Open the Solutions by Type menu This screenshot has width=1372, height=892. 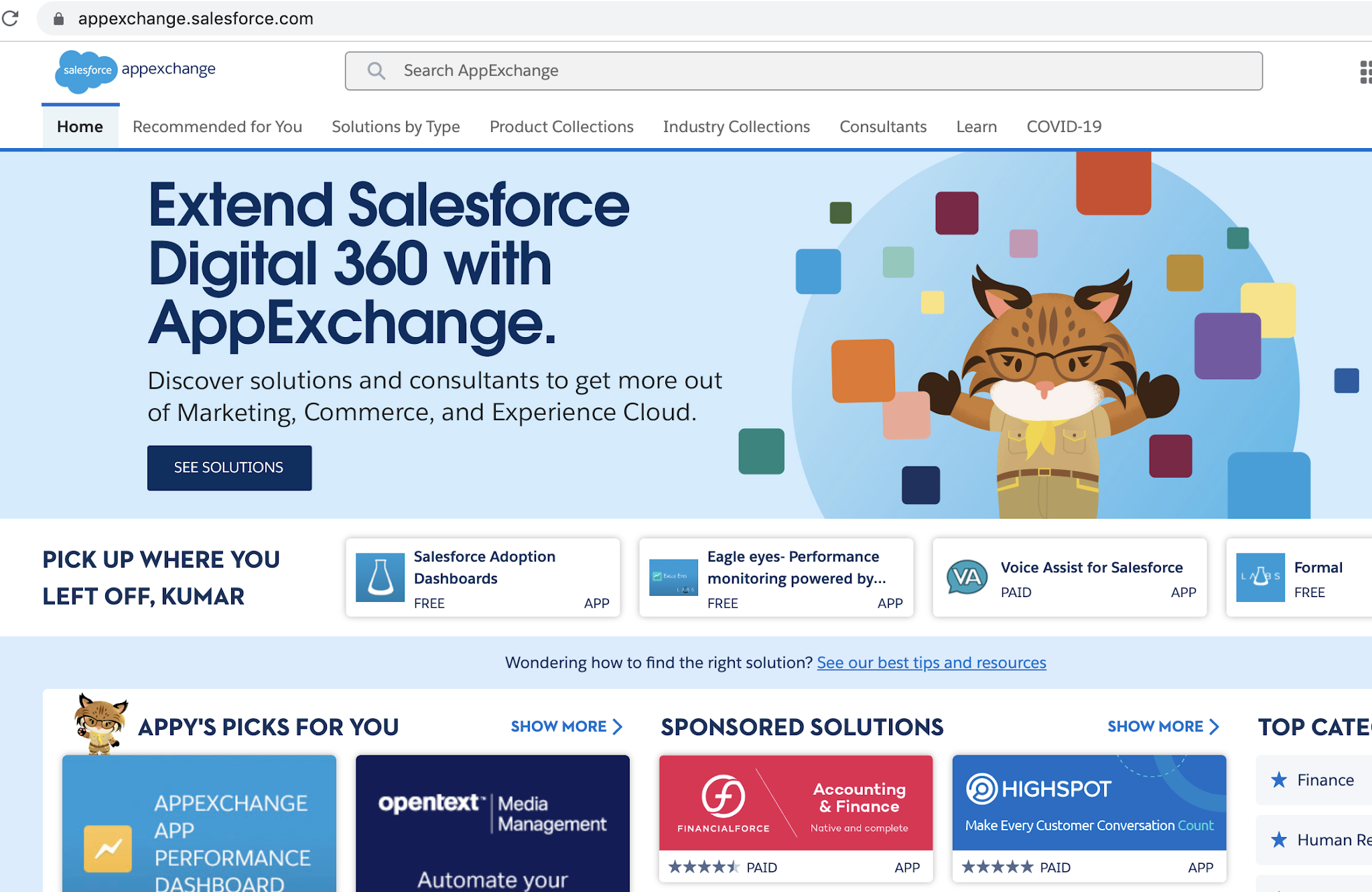395,127
